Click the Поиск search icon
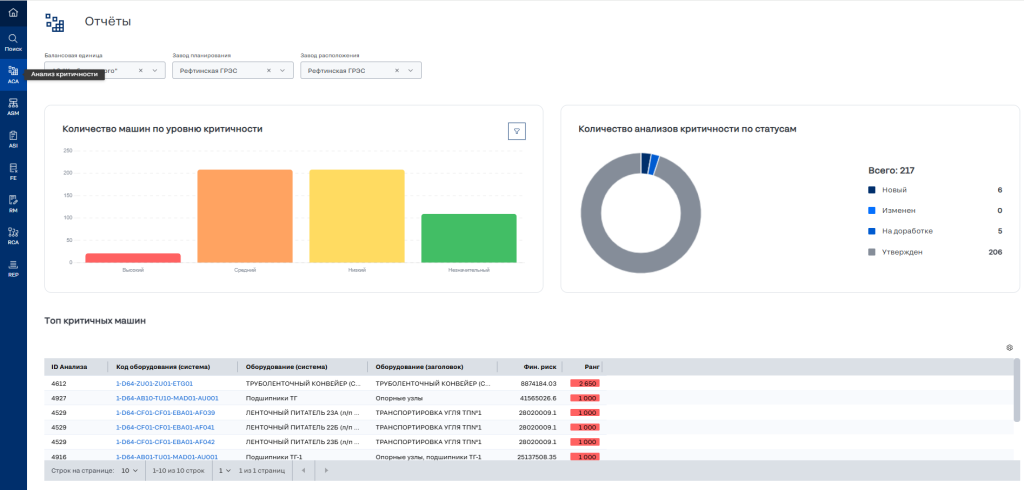This screenshot has height=490, width=1024. (13, 41)
